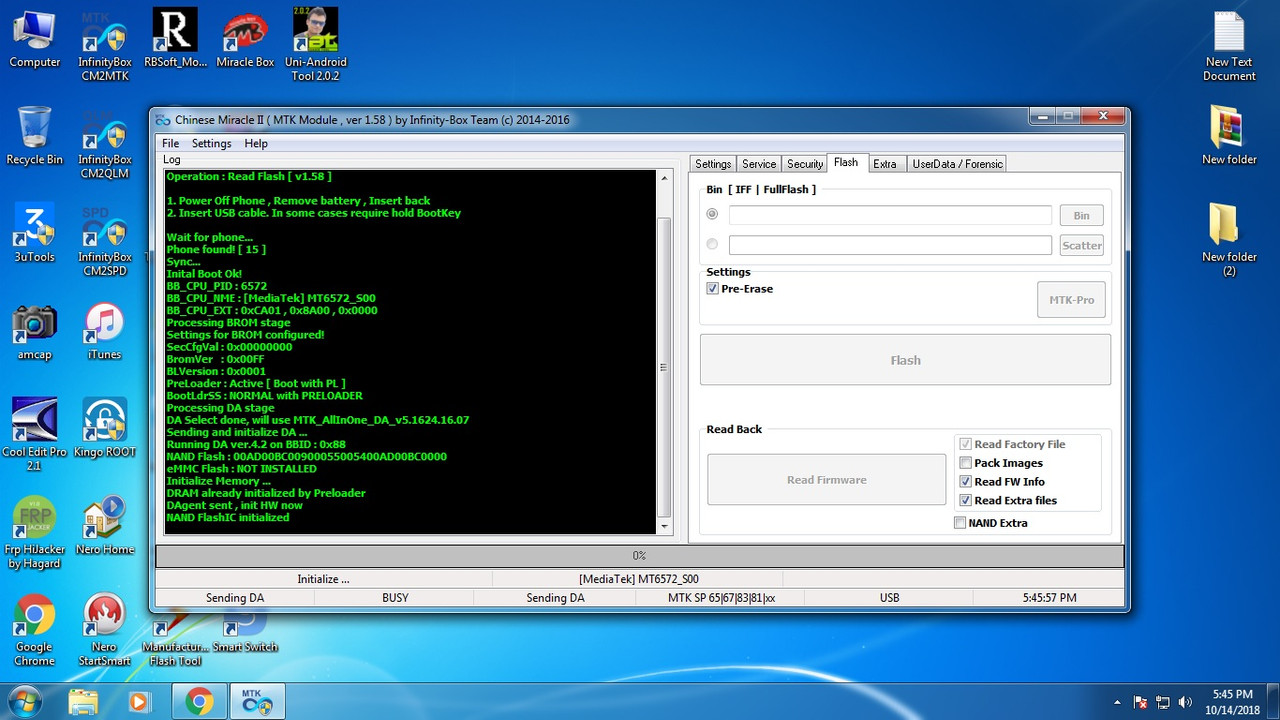The height and width of the screenshot is (720, 1280).
Task: Open New Text Document on desktop
Action: coord(1229,47)
